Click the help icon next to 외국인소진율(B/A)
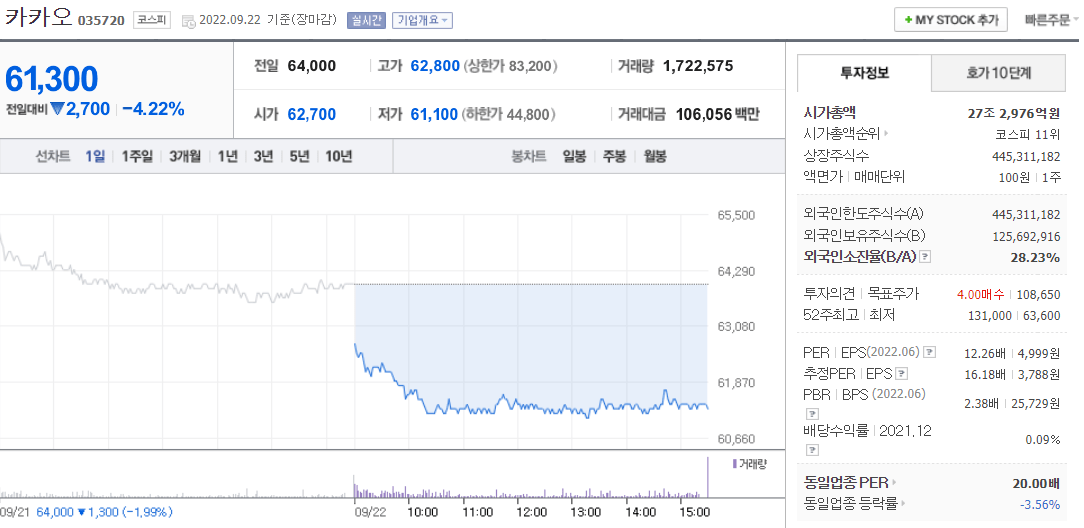Screen dimensions: 1084x528 coord(926,257)
